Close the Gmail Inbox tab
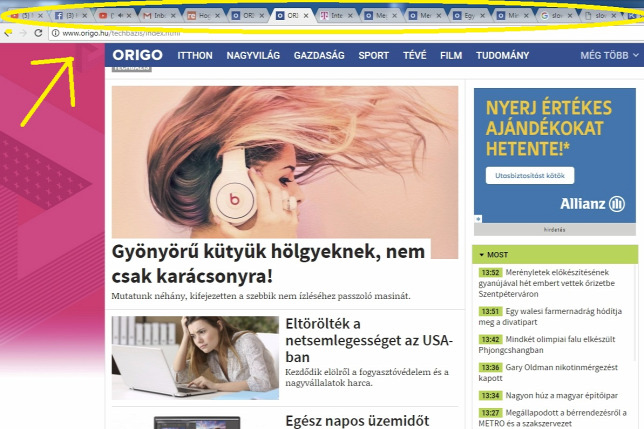Image resolution: width=644 pixels, height=429 pixels. pyautogui.click(x=173, y=15)
